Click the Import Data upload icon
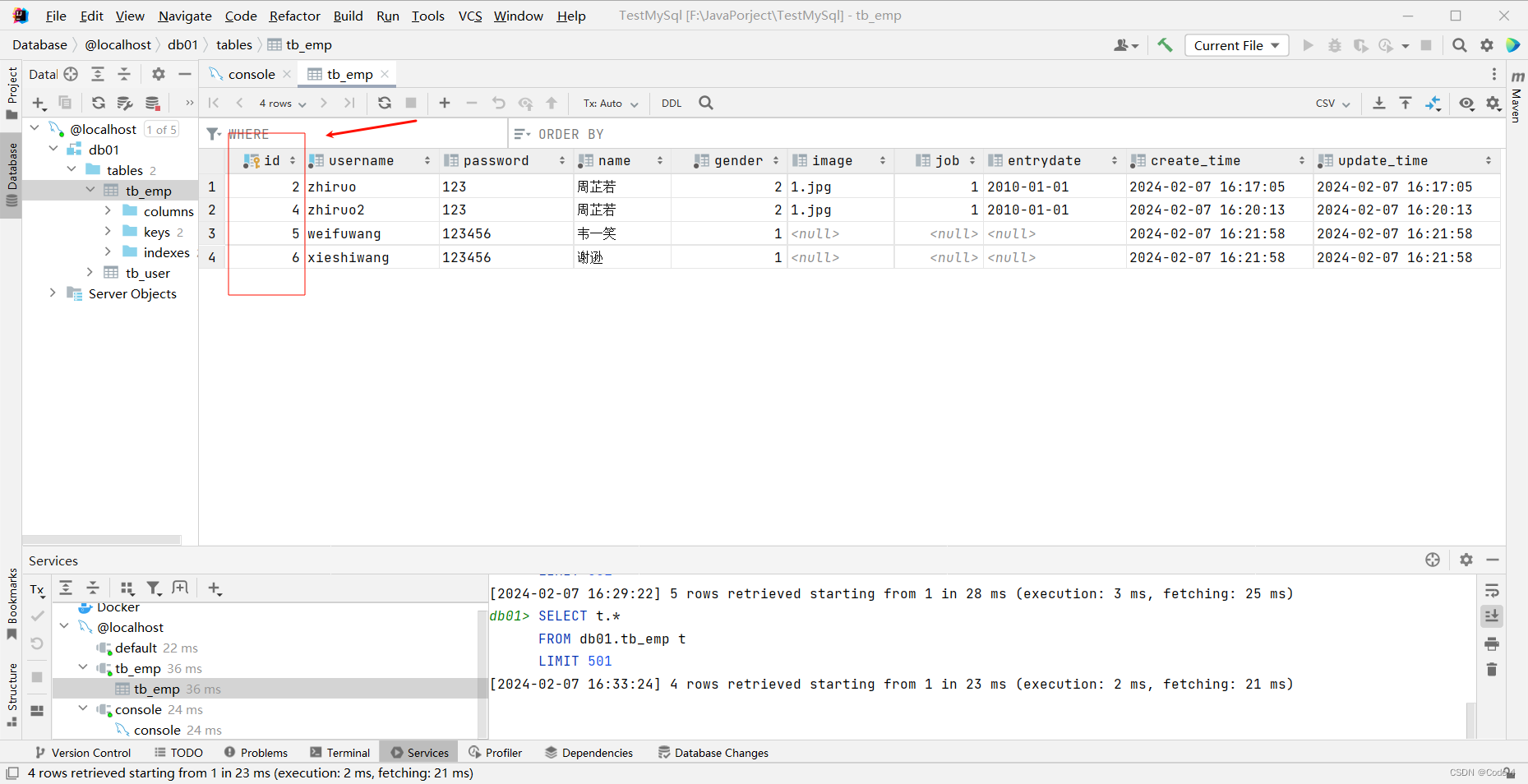The width and height of the screenshot is (1528, 784). point(1406,103)
